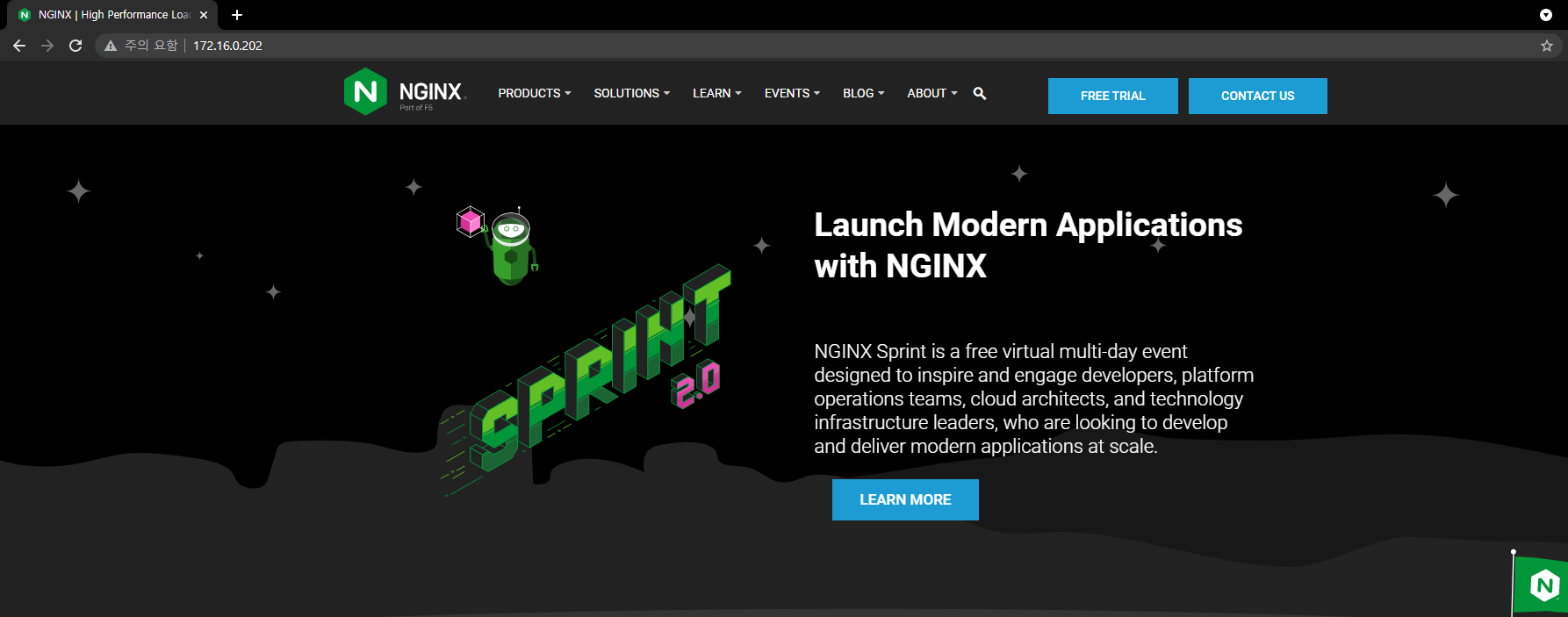
Task: Expand the PRODUCTS menu
Action: click(535, 93)
